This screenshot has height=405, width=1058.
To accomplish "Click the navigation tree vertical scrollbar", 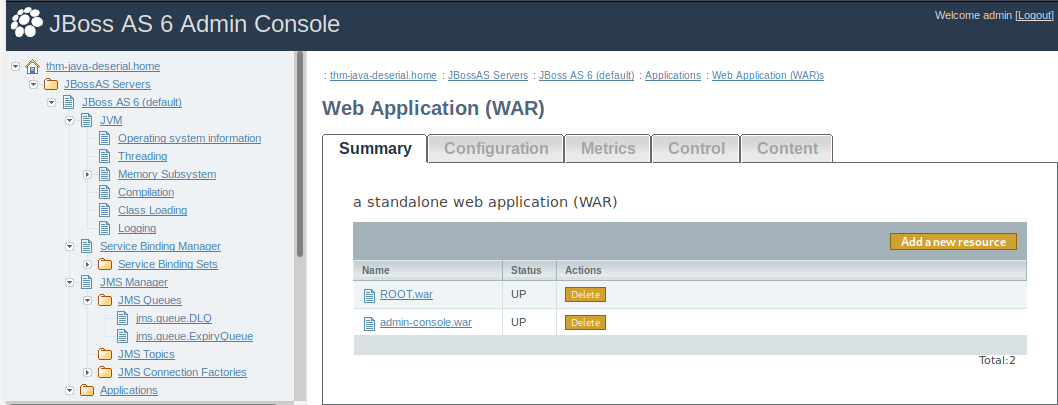I will coord(300,154).
